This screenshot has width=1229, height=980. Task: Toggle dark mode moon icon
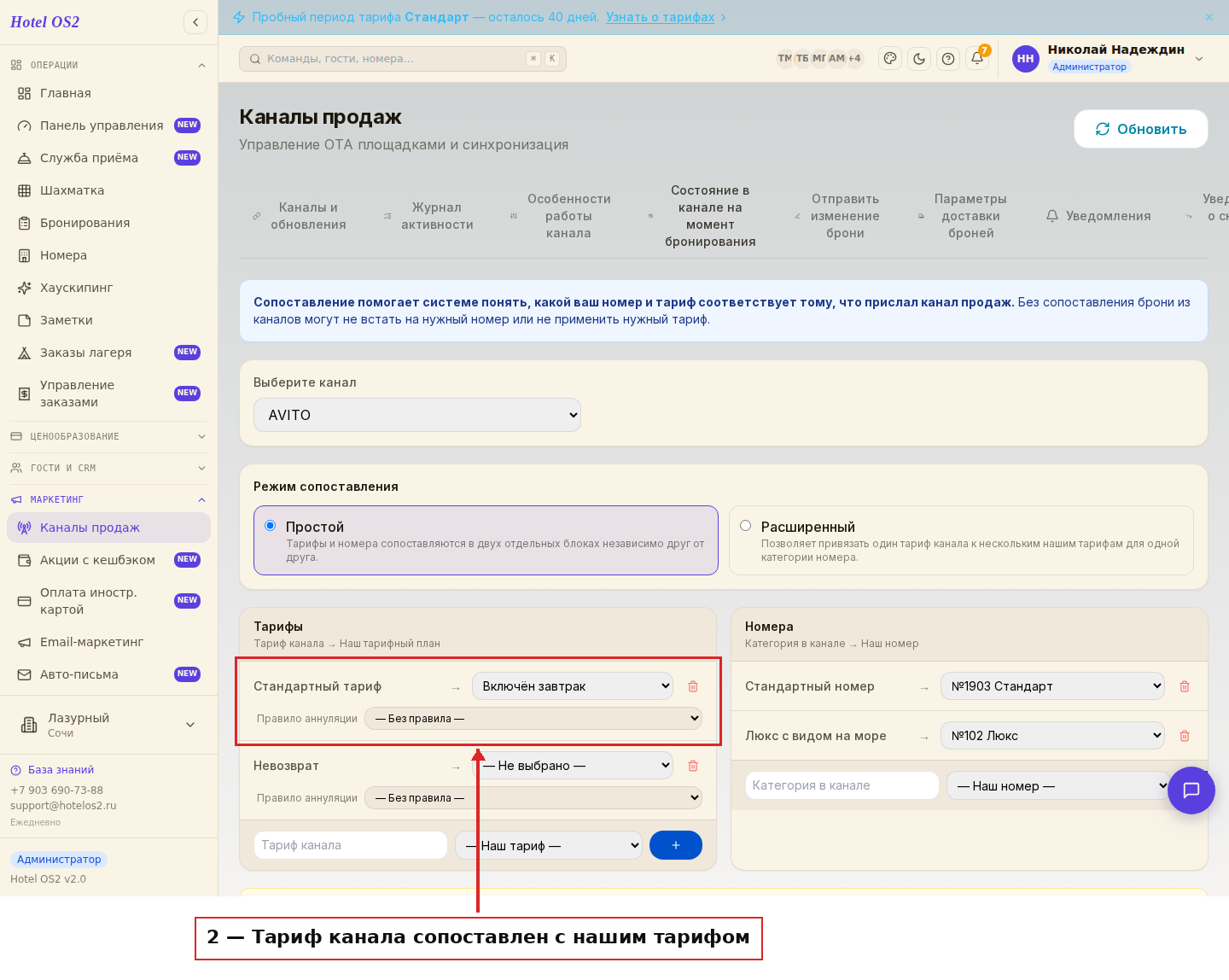tap(919, 59)
